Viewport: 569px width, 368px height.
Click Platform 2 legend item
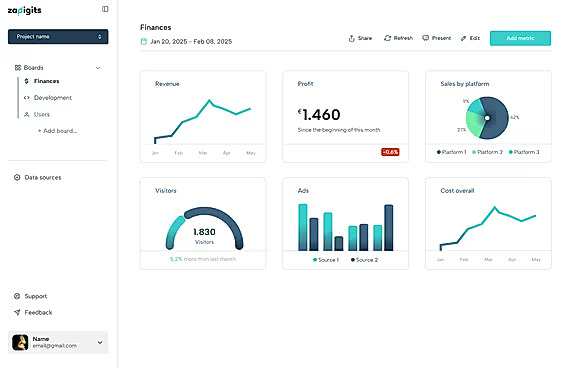click(487, 152)
